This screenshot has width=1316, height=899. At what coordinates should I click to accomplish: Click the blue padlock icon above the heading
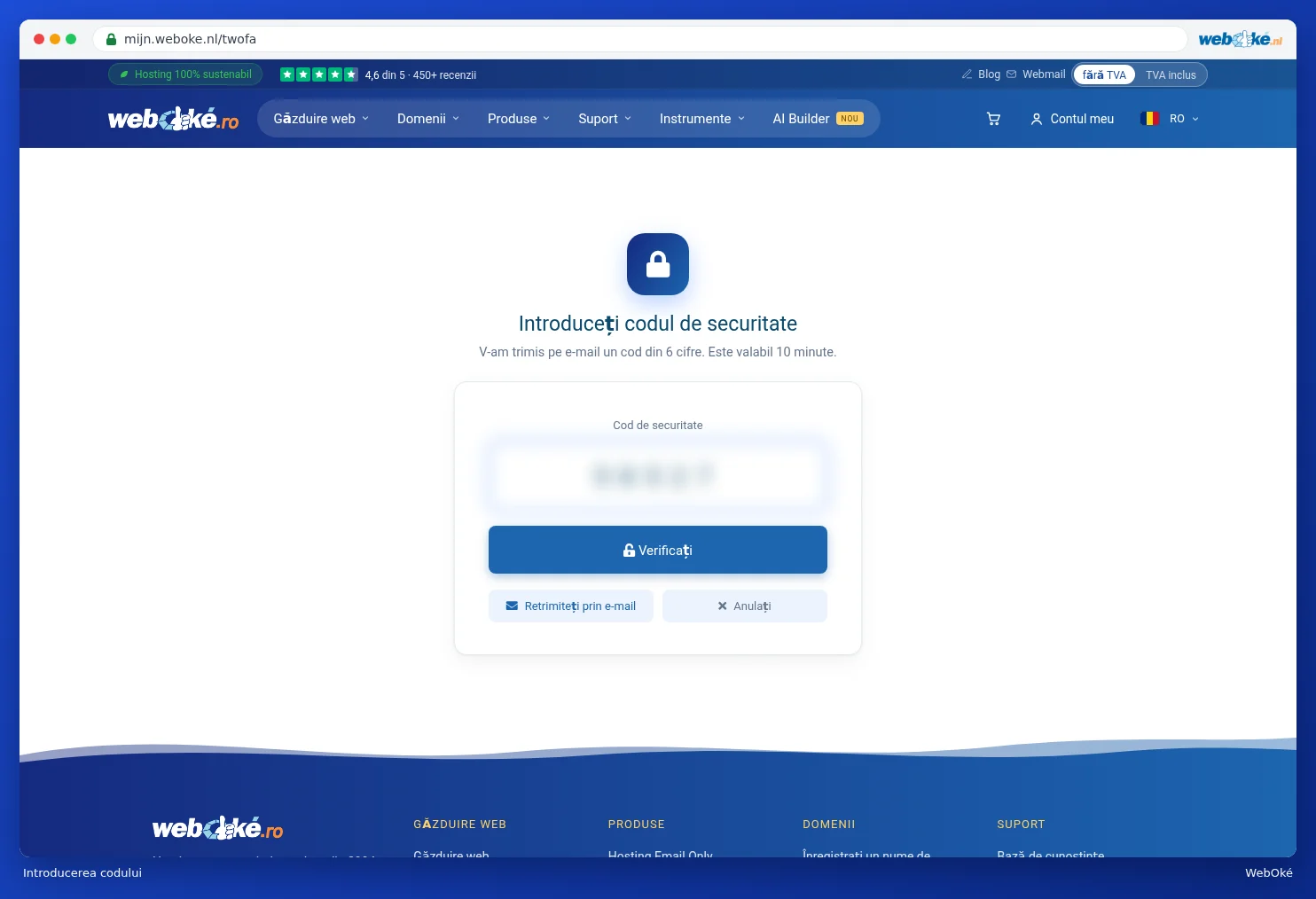[x=658, y=264]
